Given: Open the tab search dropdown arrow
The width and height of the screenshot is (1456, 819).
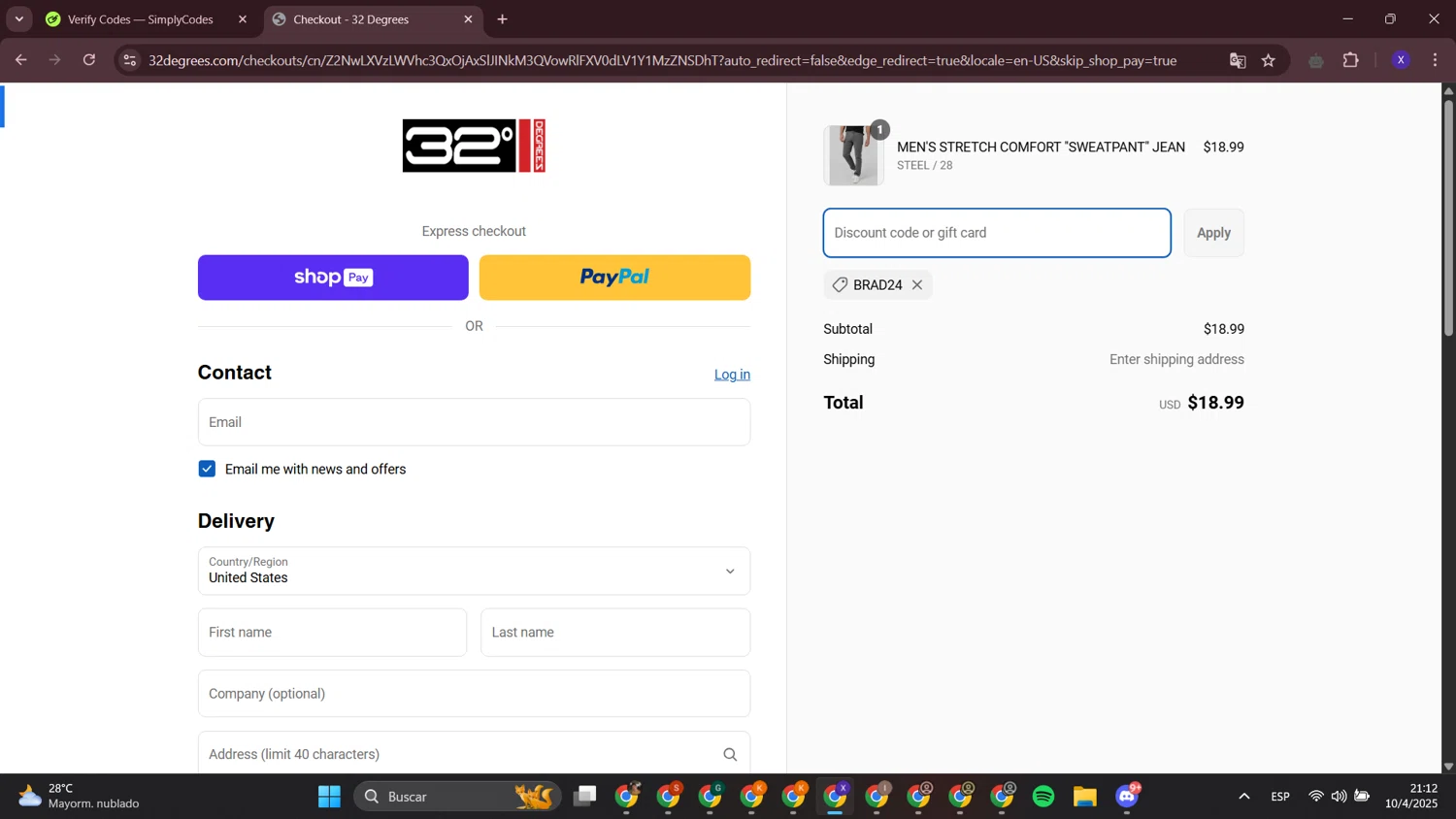Looking at the screenshot, I should [18, 19].
